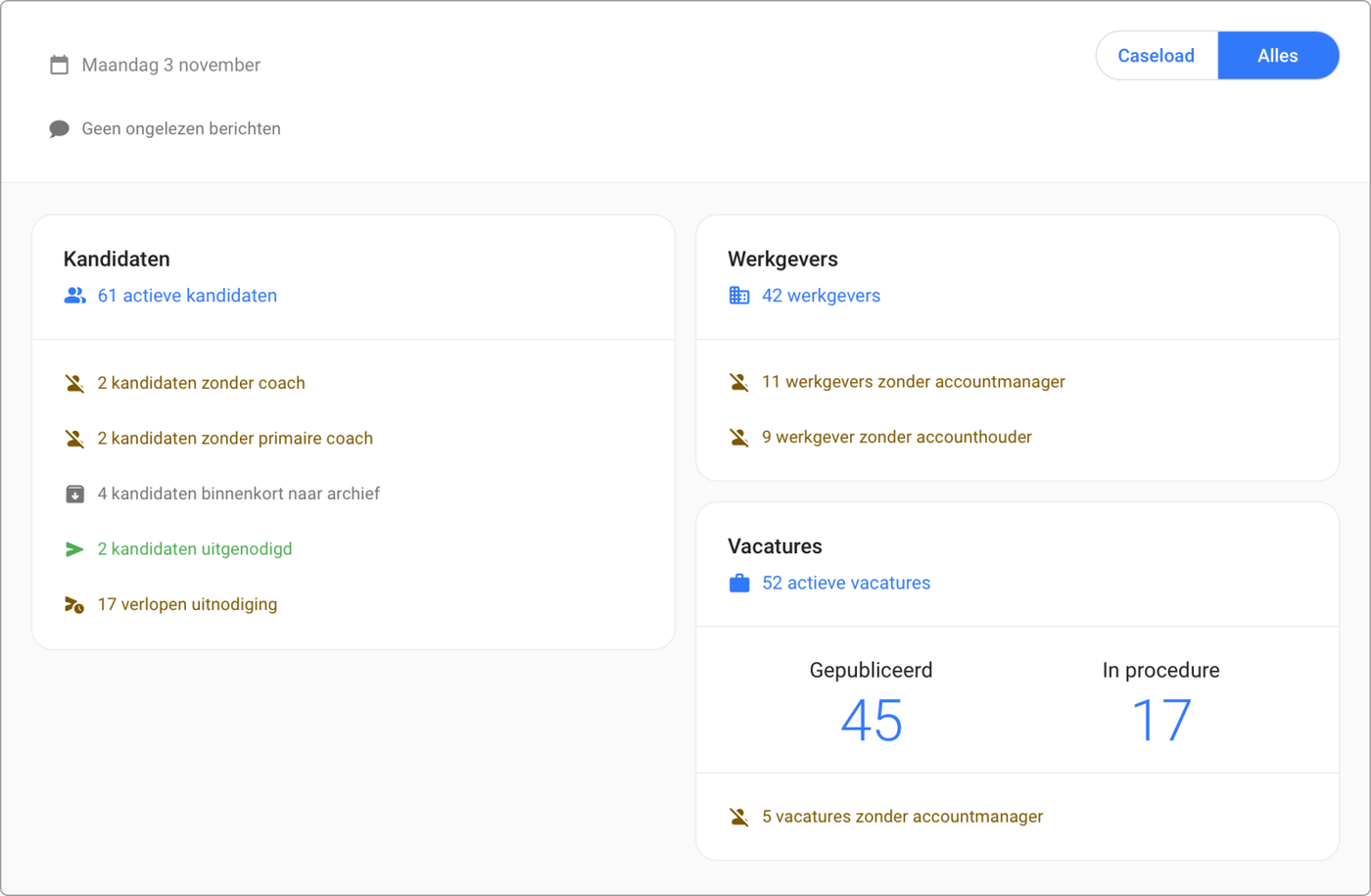
Task: Click the Gepubliceerd count 45
Action: (871, 721)
